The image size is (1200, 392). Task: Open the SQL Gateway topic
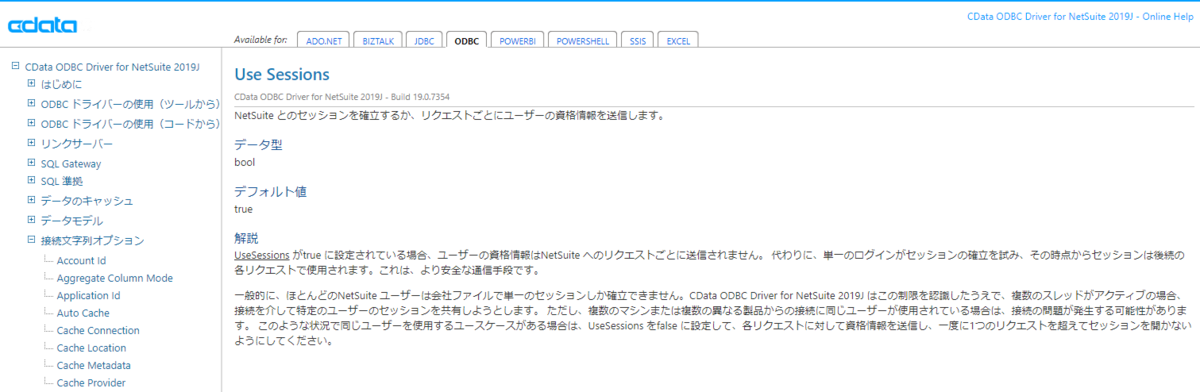(71, 163)
